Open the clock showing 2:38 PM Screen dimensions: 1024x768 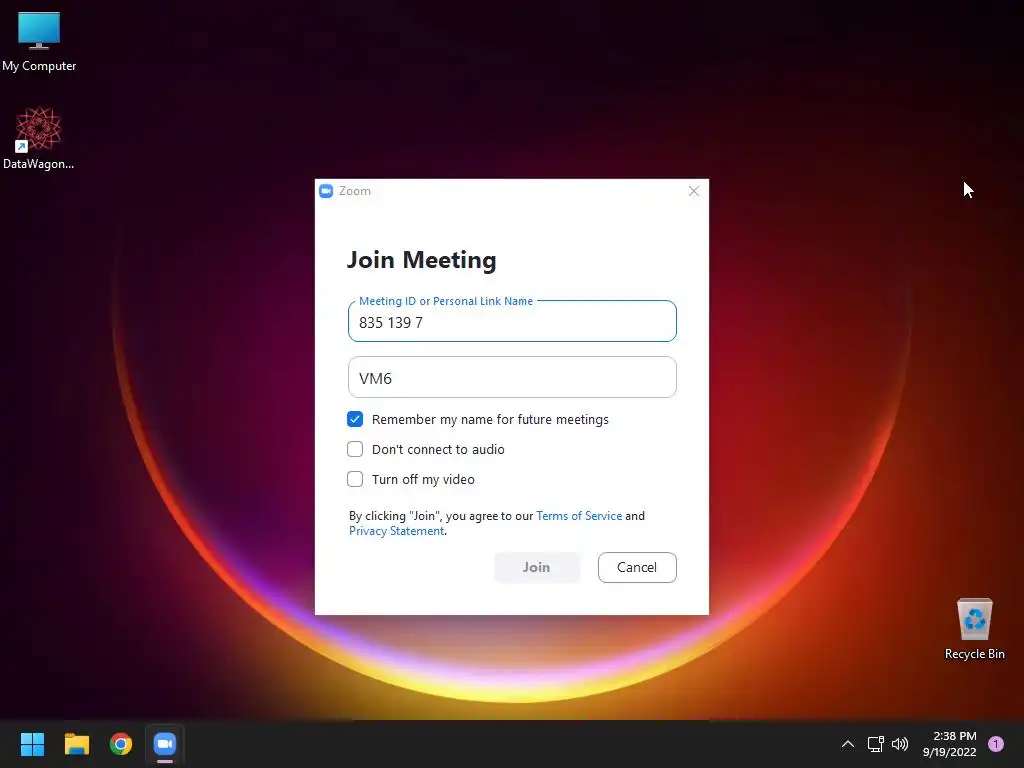(x=949, y=744)
